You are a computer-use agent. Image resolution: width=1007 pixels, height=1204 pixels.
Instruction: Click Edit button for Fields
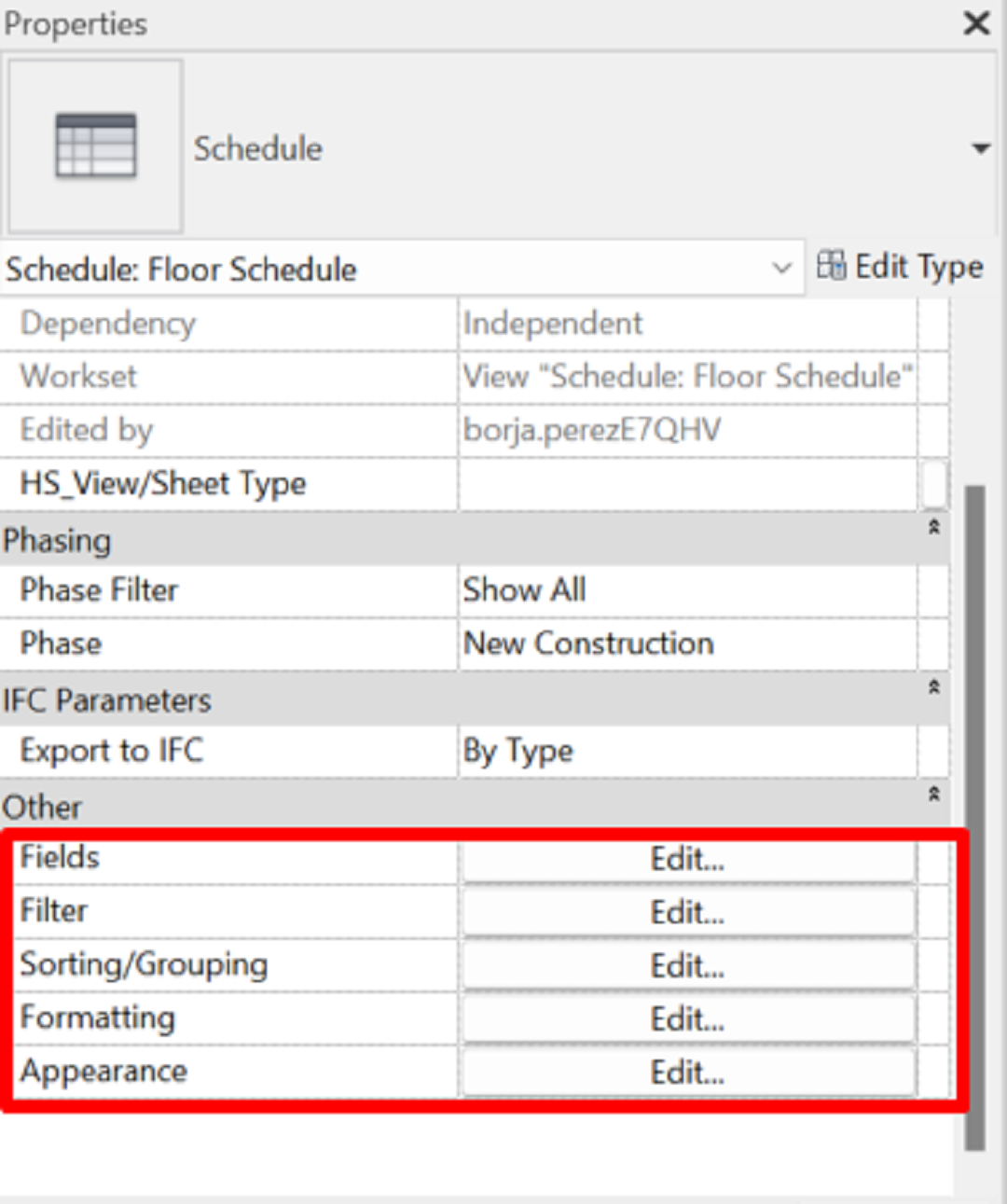(688, 859)
